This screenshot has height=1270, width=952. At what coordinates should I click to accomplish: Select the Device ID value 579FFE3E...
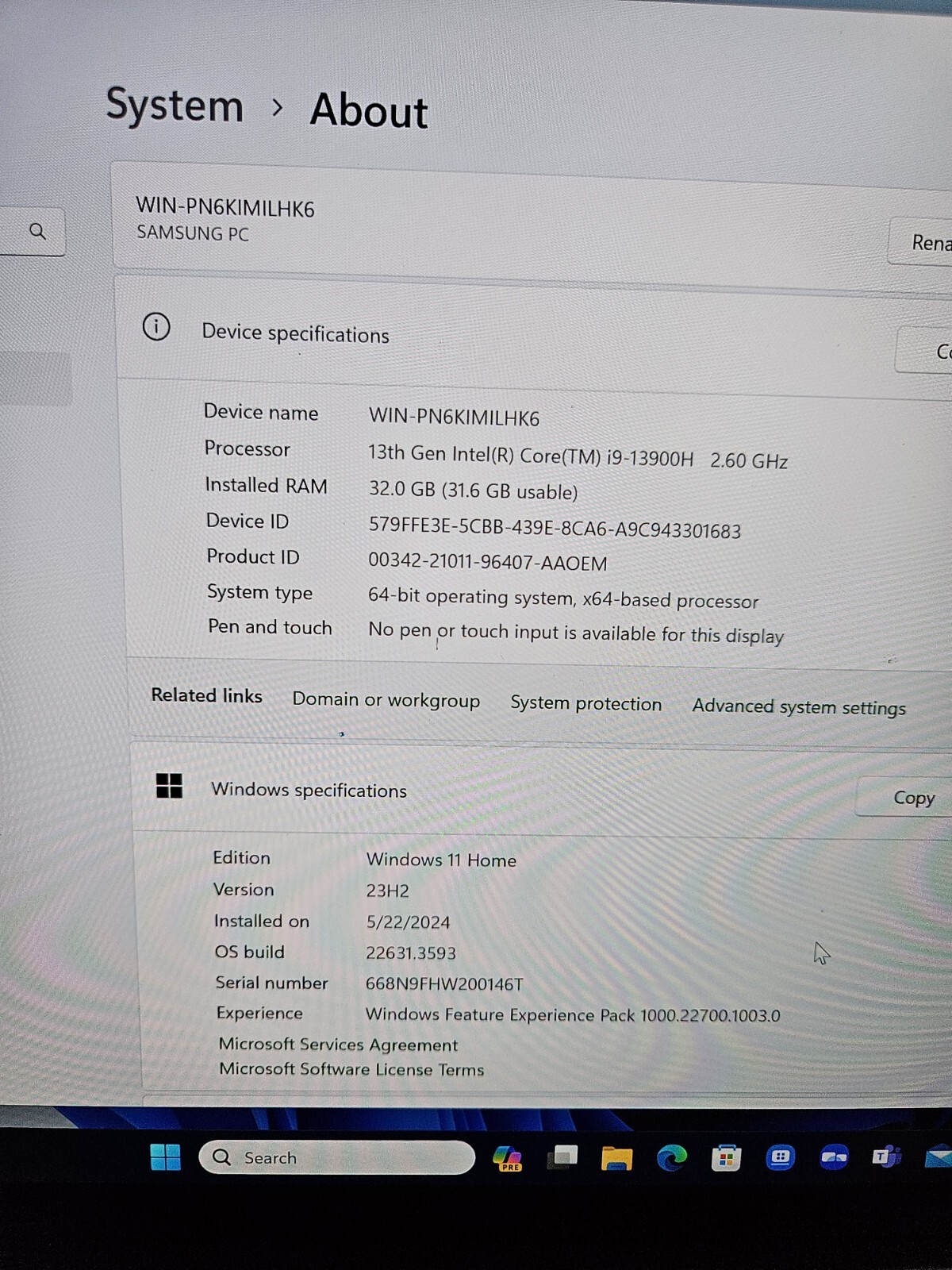555,528
